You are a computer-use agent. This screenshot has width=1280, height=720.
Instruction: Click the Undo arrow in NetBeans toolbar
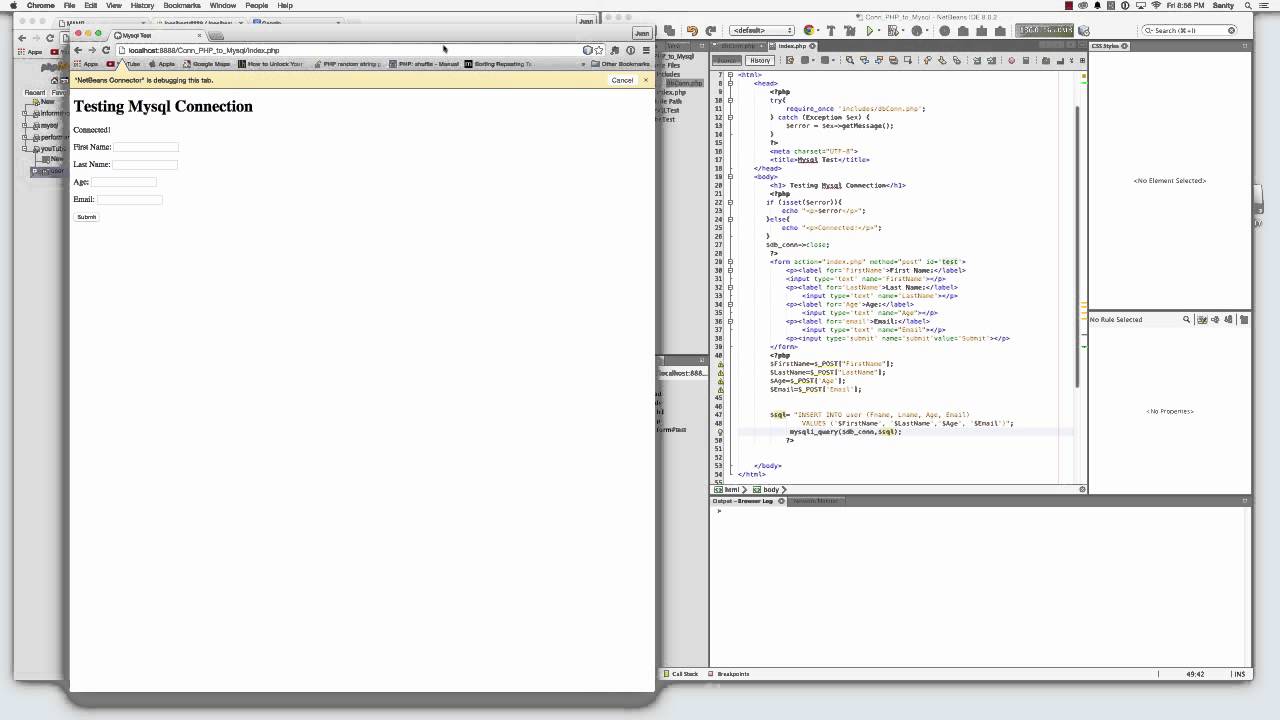click(x=692, y=30)
